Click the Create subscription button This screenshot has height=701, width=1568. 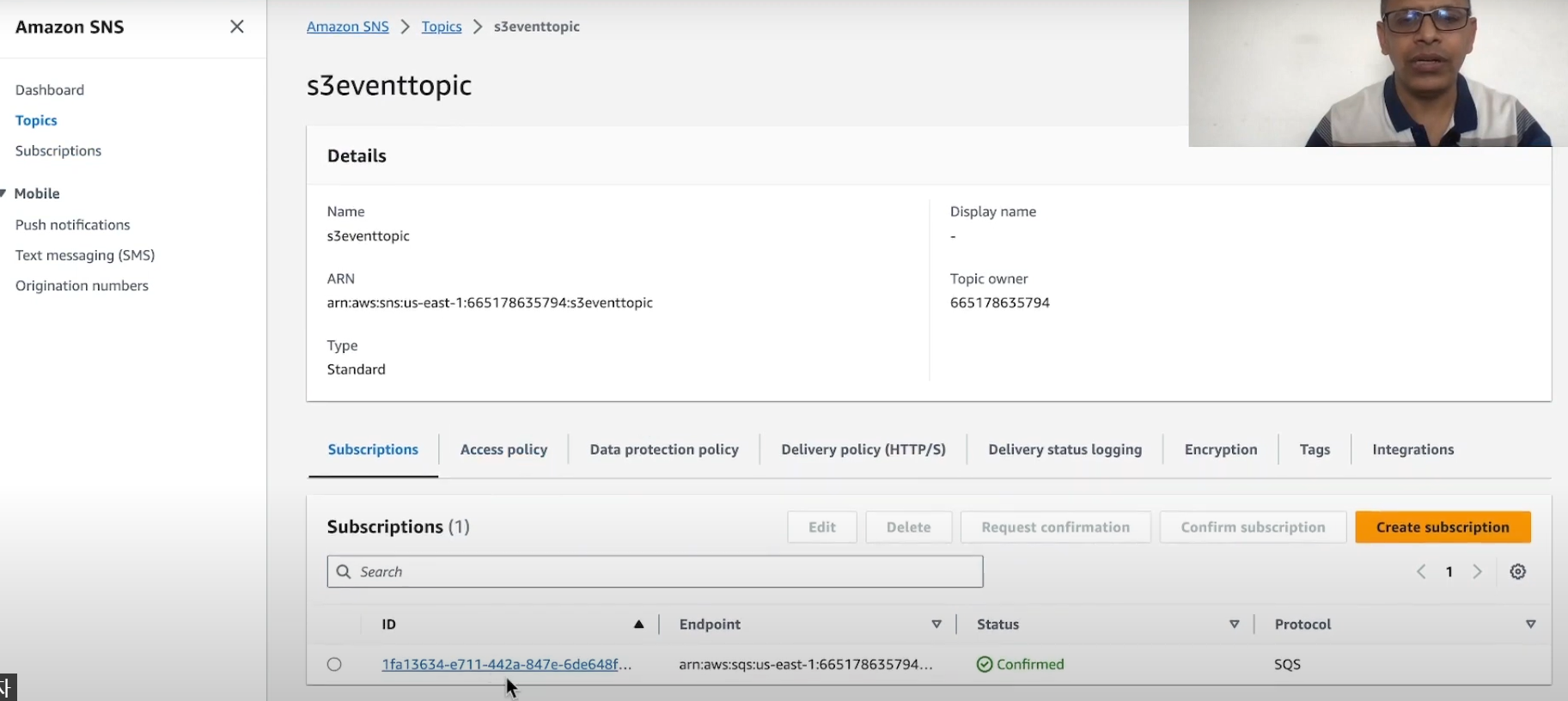point(1443,527)
